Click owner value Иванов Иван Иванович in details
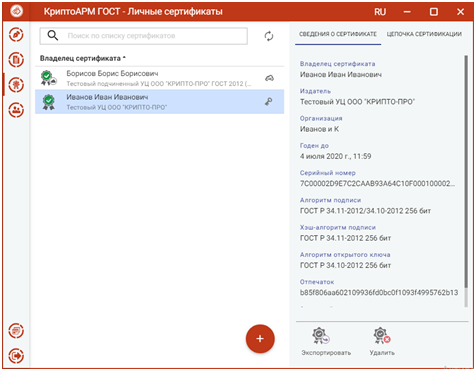476x371 pixels. coord(341,75)
